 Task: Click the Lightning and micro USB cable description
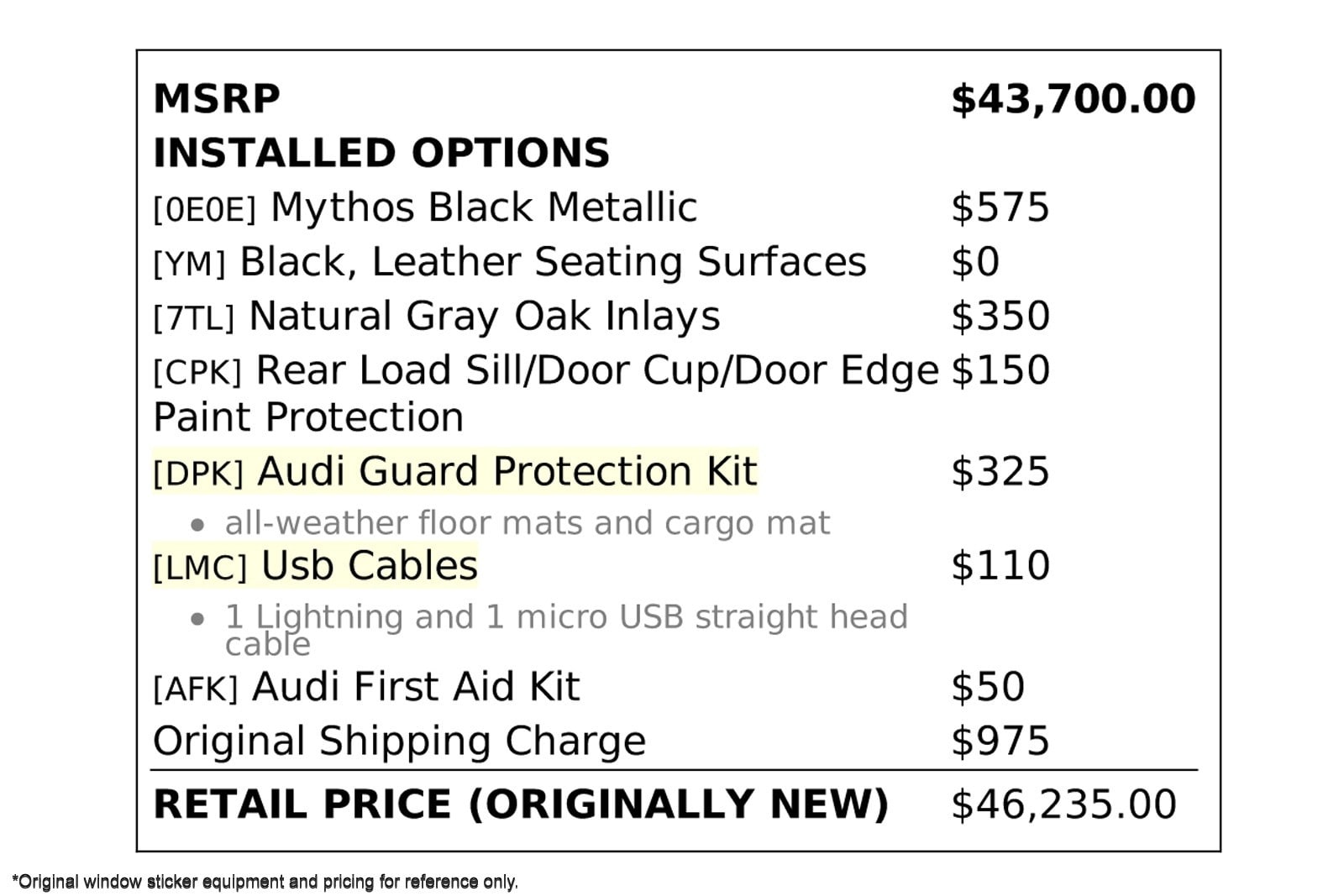(x=566, y=630)
